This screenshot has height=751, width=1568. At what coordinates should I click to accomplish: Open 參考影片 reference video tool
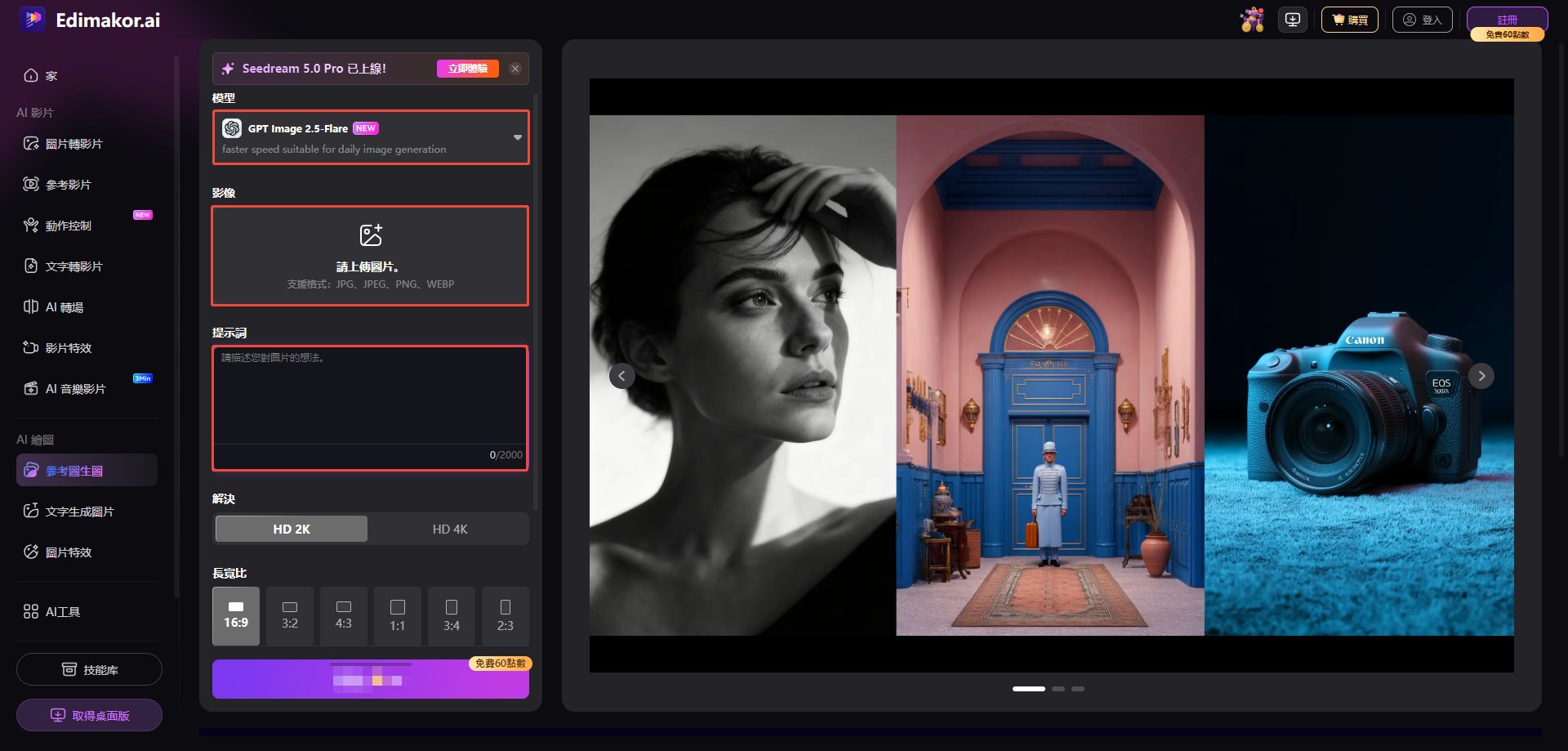57,185
